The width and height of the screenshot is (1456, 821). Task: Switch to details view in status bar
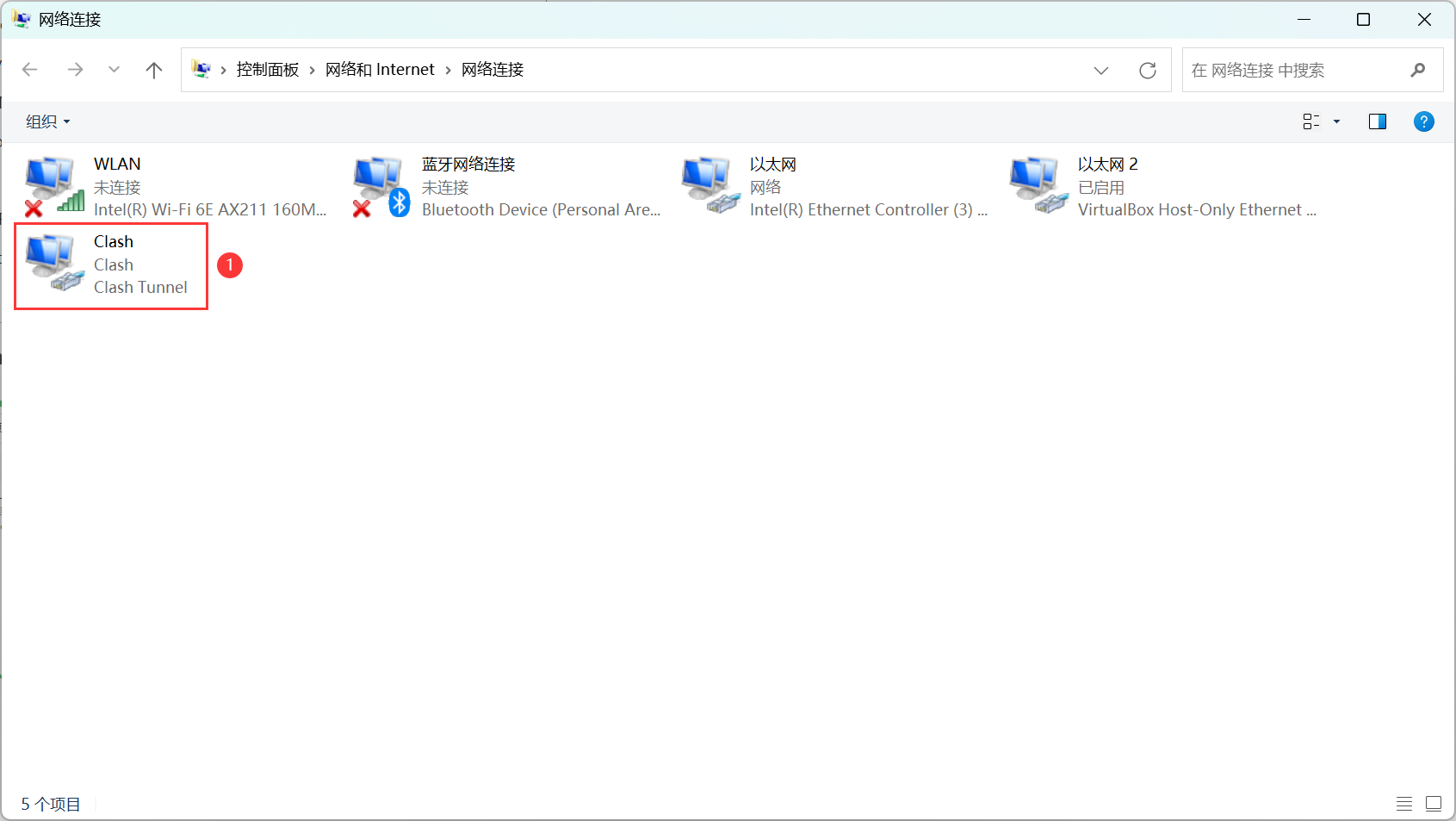click(1404, 804)
